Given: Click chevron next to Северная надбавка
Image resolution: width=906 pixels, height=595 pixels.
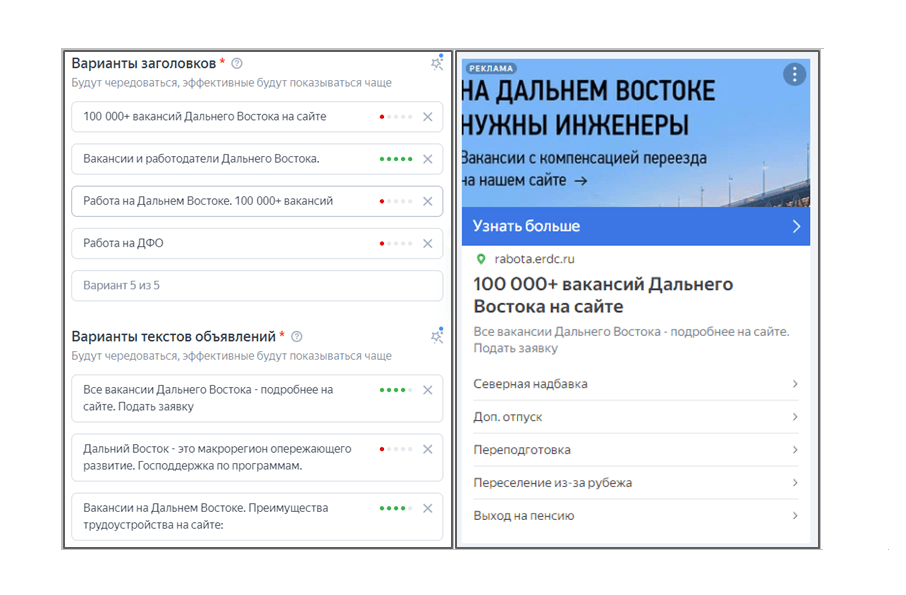Looking at the screenshot, I should (795, 384).
